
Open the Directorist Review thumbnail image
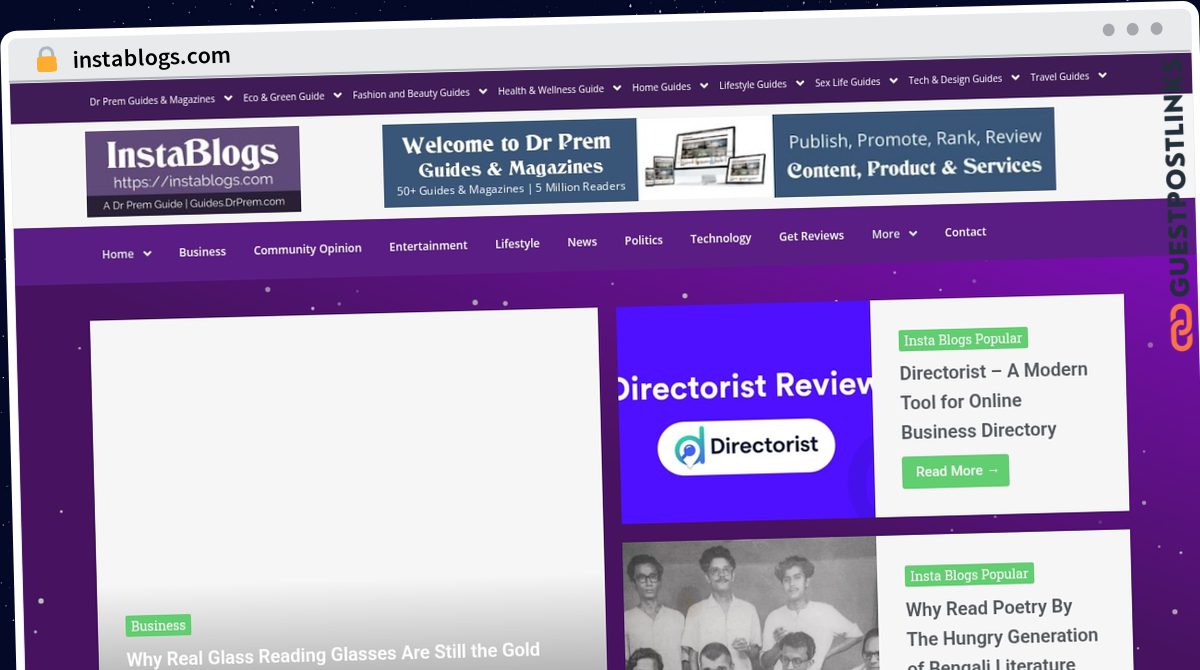[745, 412]
